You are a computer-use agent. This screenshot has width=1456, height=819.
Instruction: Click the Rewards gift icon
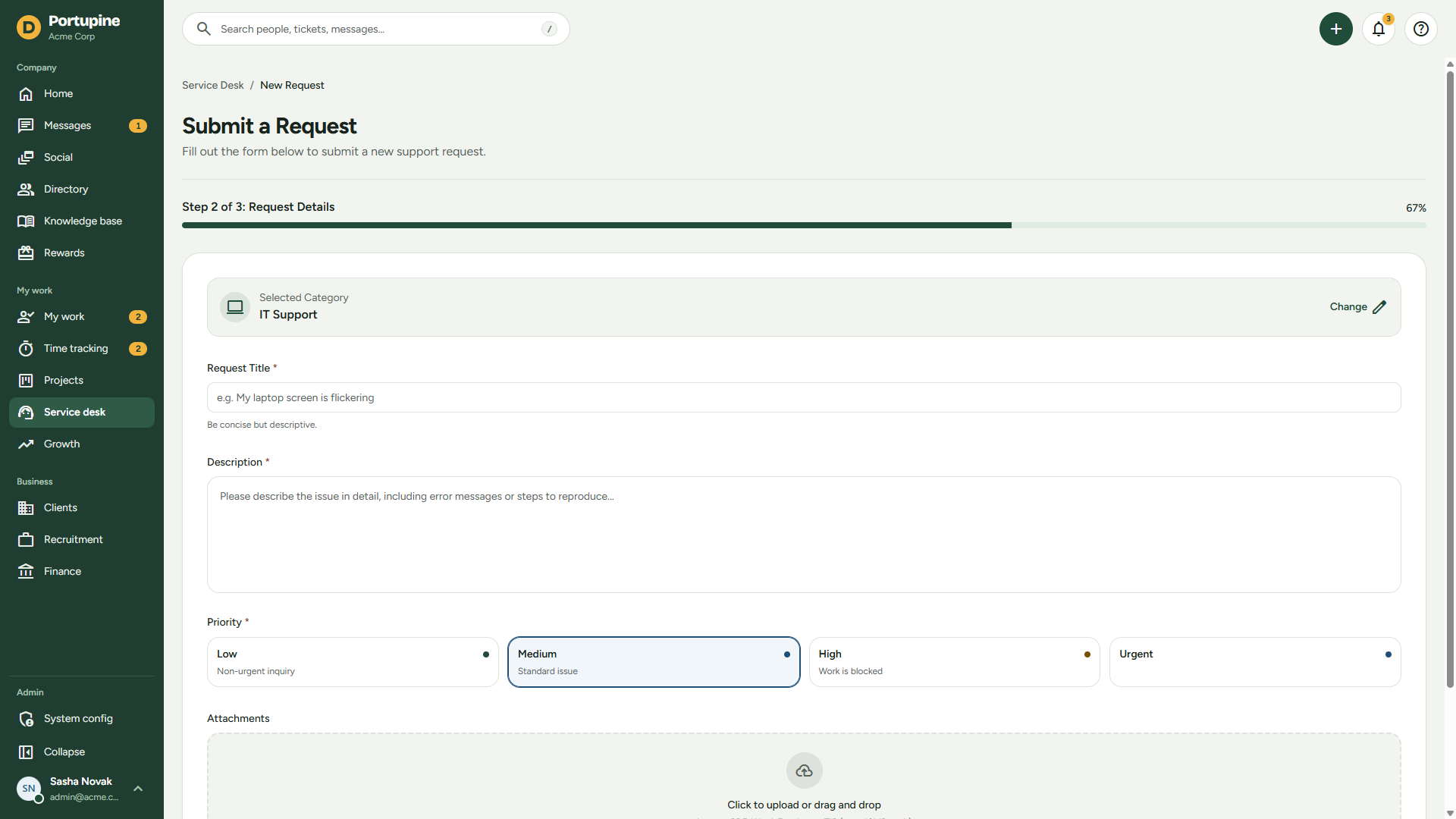pyautogui.click(x=26, y=253)
